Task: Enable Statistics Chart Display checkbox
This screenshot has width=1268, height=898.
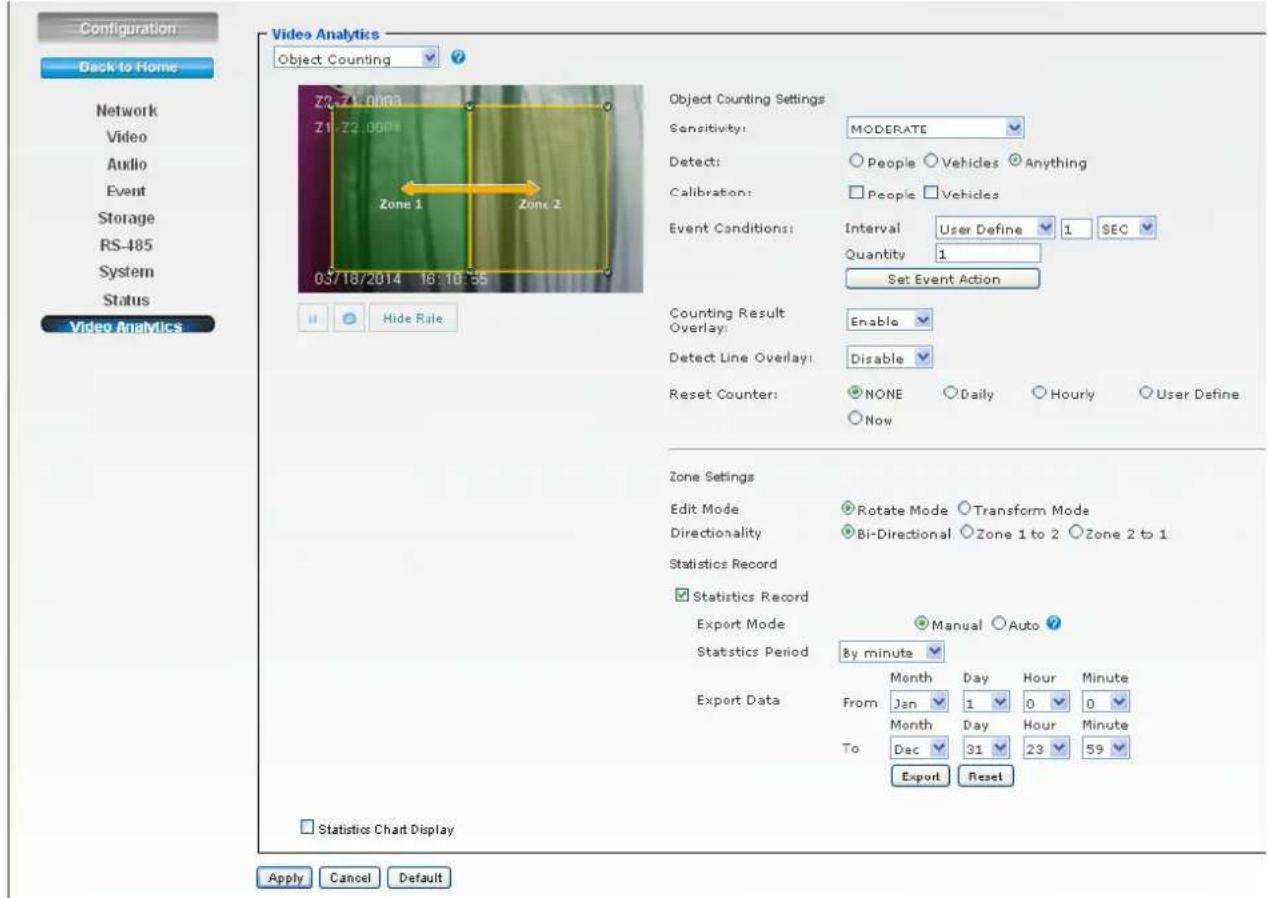Action: 308,827
